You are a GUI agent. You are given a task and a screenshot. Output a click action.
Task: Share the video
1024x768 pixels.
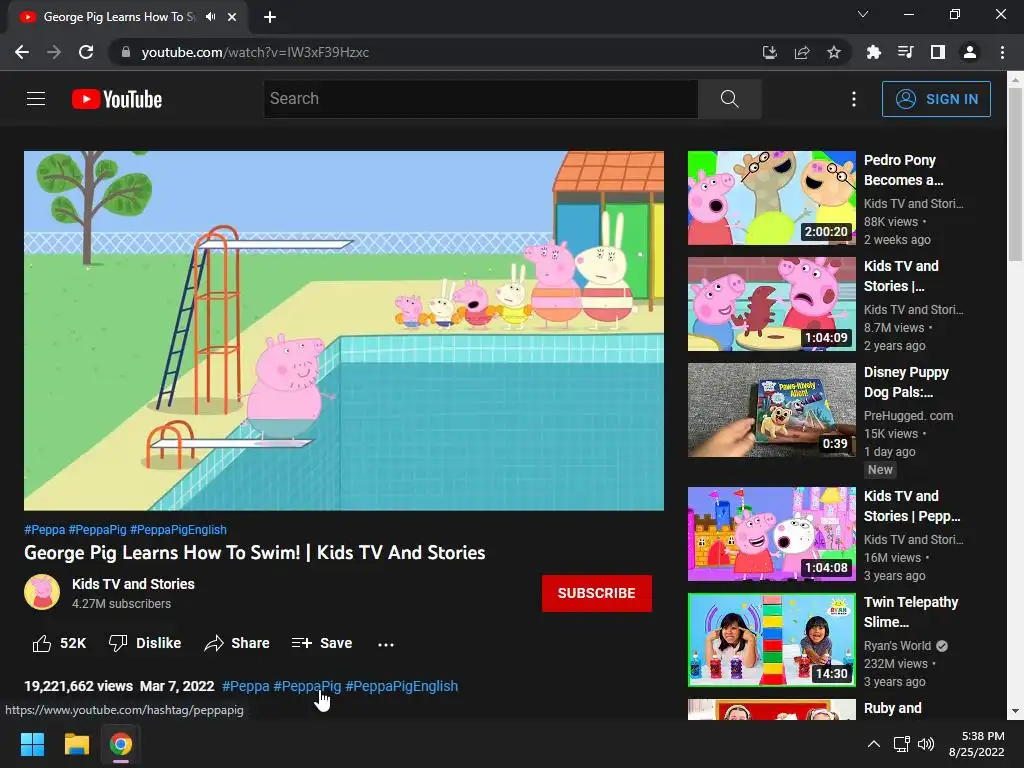(x=236, y=643)
